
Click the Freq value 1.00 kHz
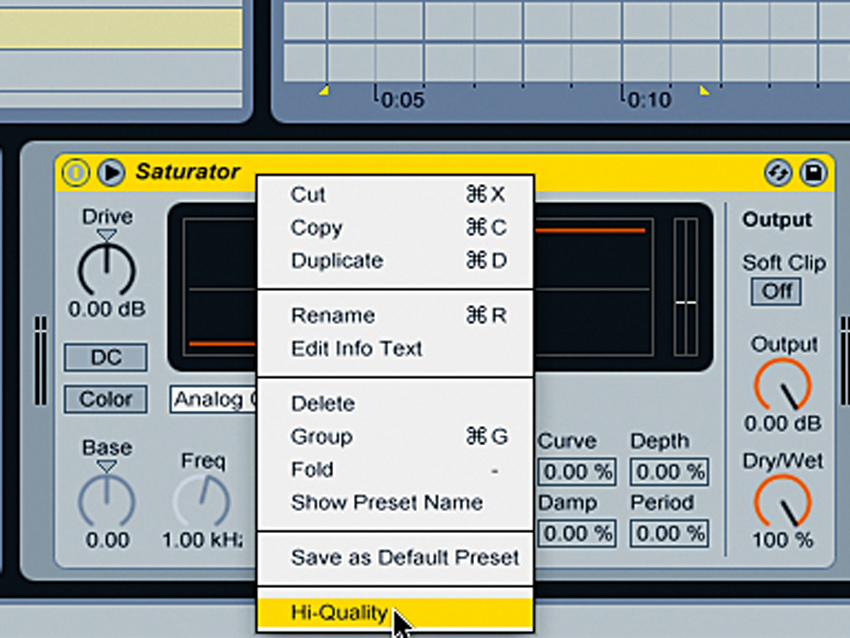tap(202, 540)
